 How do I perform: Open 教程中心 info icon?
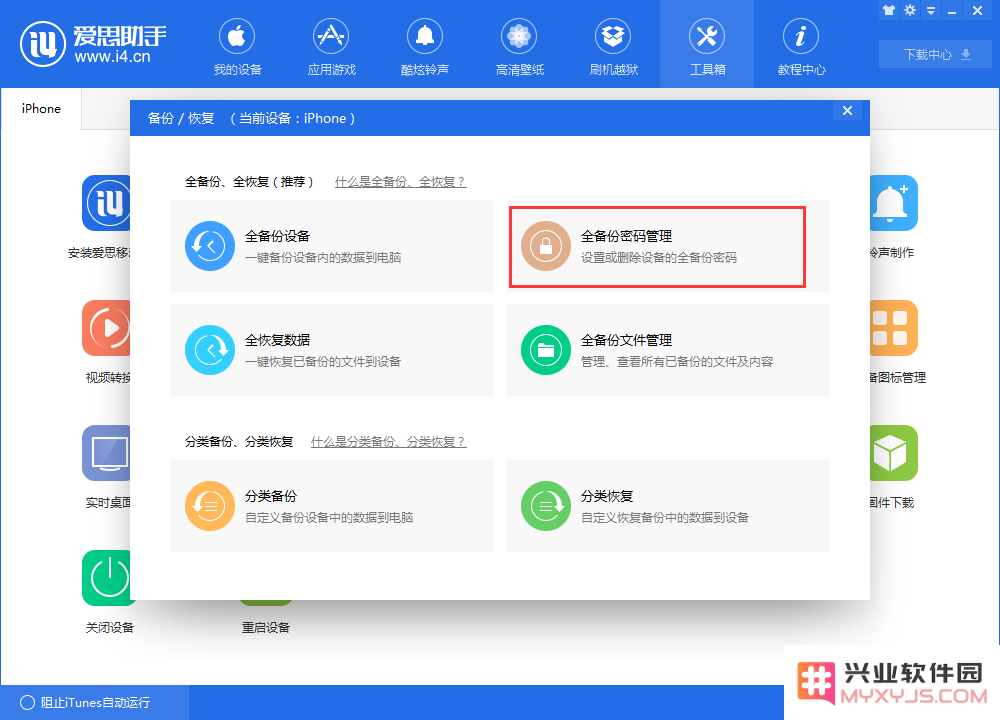point(801,37)
